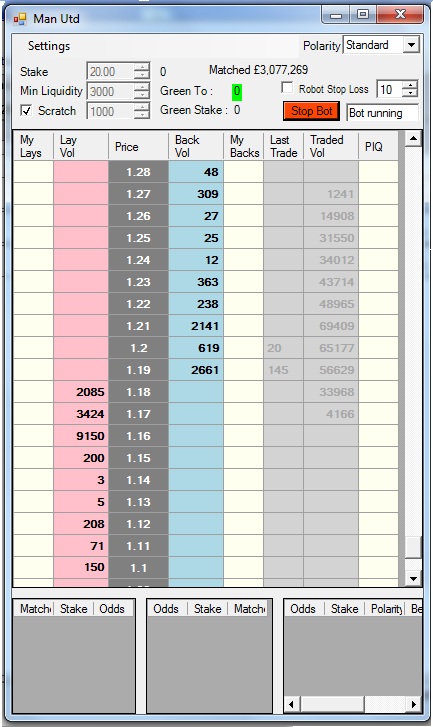Maximize the Man Utd window
This screenshot has height=727, width=433.
point(363,15)
